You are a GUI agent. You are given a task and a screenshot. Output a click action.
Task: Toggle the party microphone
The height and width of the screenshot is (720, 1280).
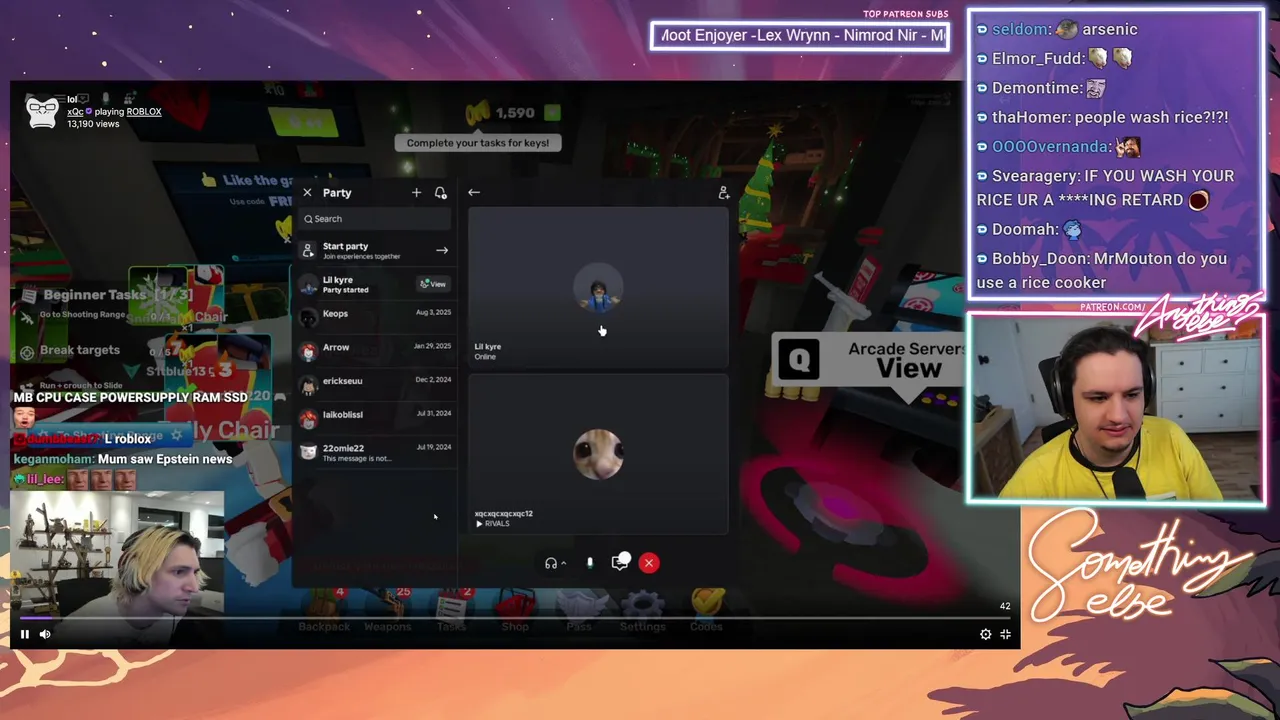tap(589, 563)
